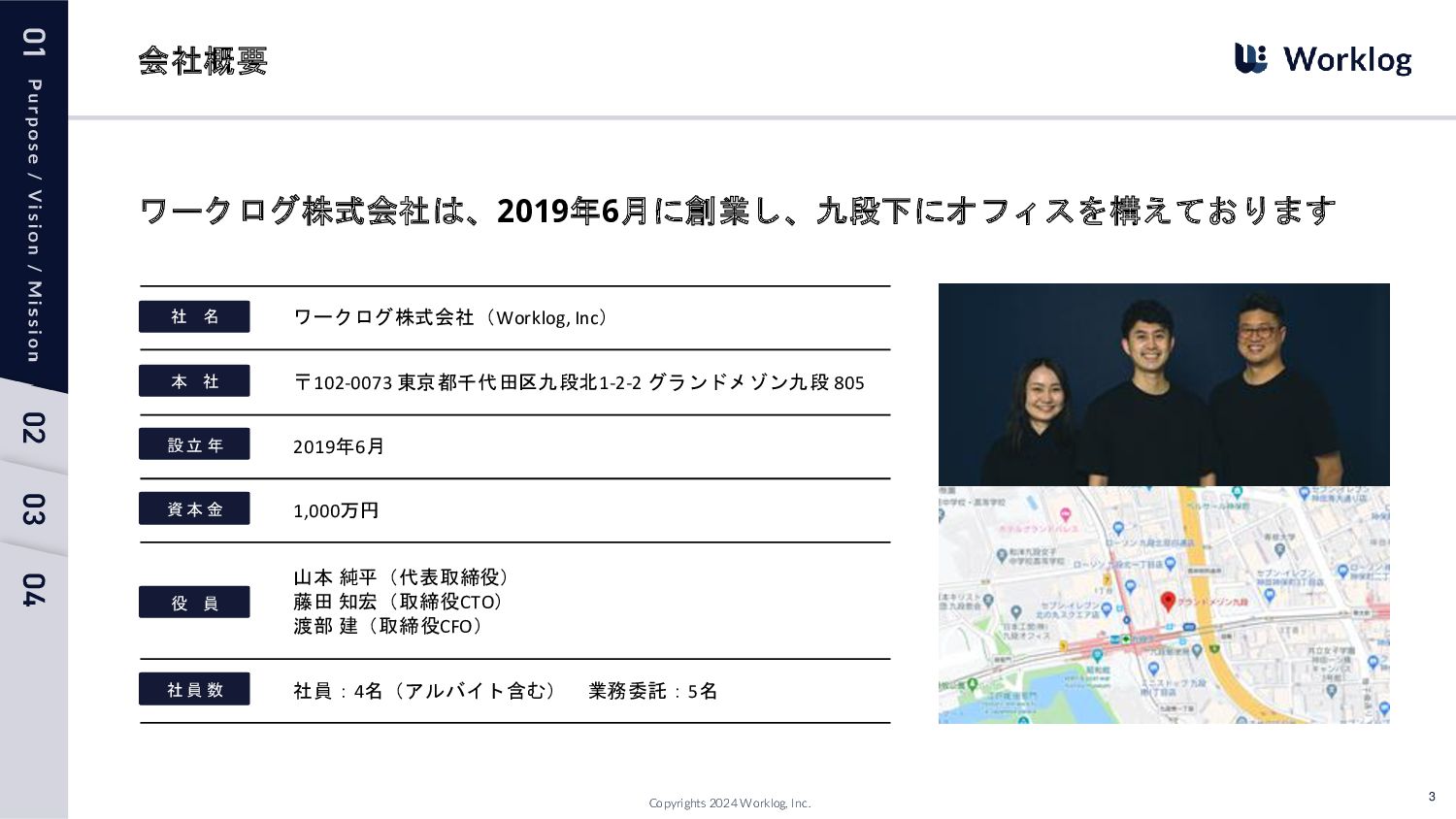Click 山本 純平（代表取締役）
Viewport: 1456px width, 819px height.
click(402, 577)
